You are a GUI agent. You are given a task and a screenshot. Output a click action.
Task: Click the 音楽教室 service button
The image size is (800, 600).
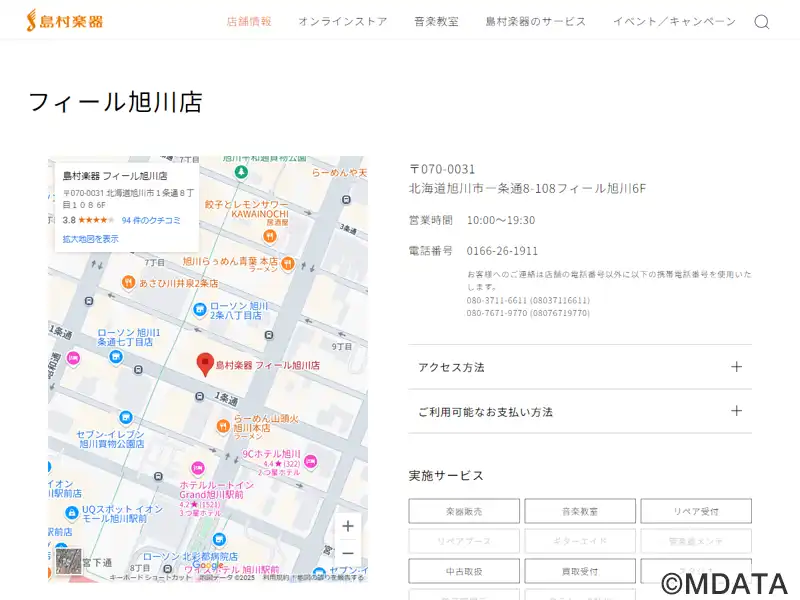coord(580,511)
